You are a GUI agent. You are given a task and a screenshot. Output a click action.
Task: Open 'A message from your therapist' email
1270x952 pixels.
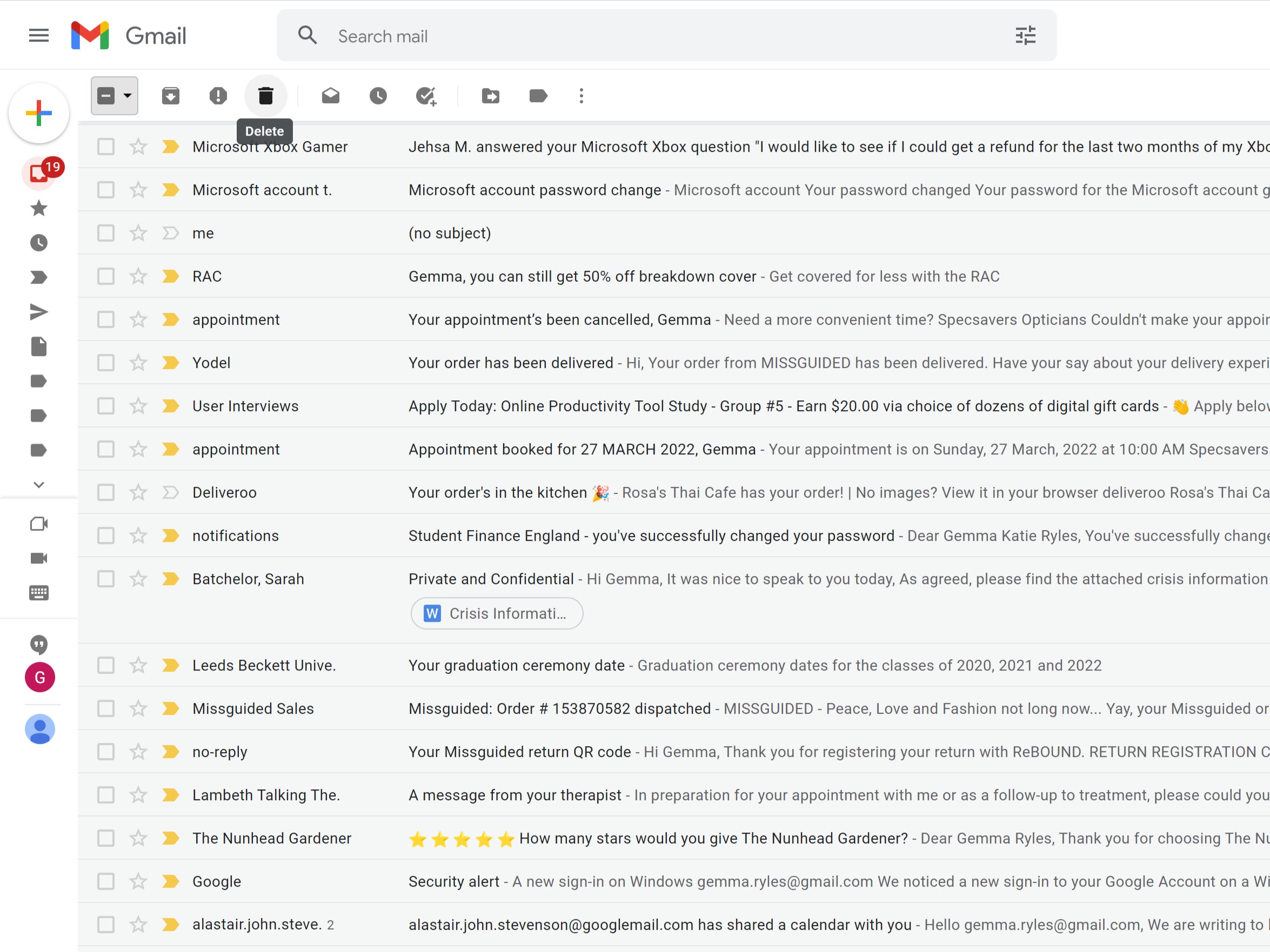674,795
